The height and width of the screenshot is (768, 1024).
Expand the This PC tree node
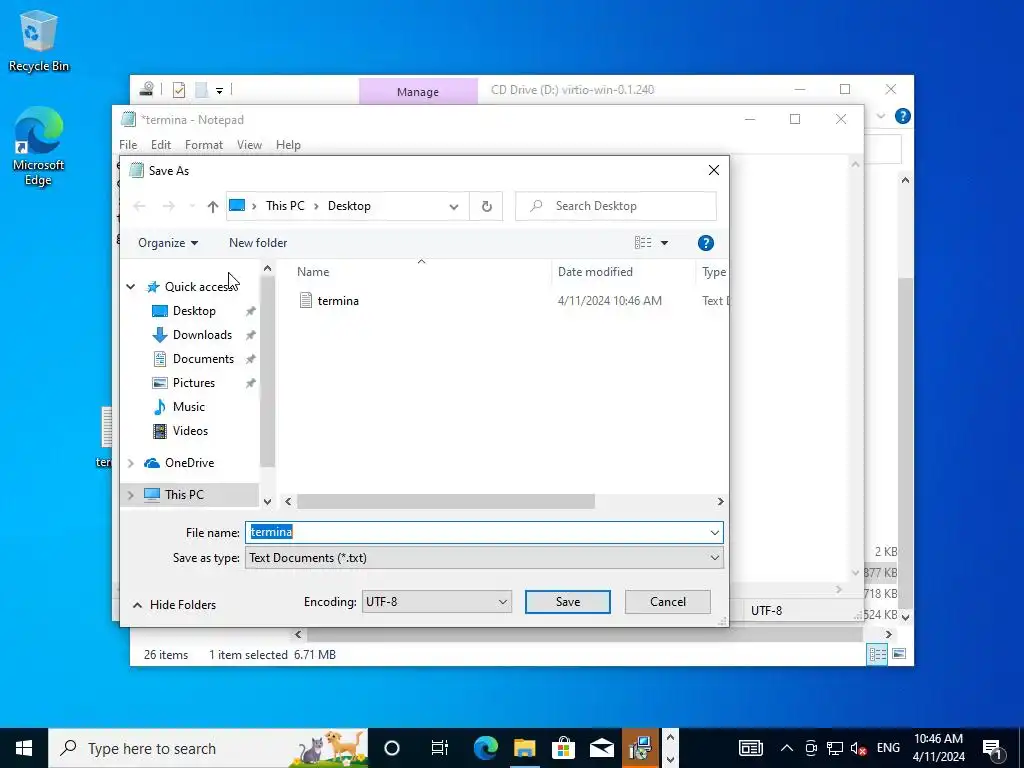pos(131,495)
